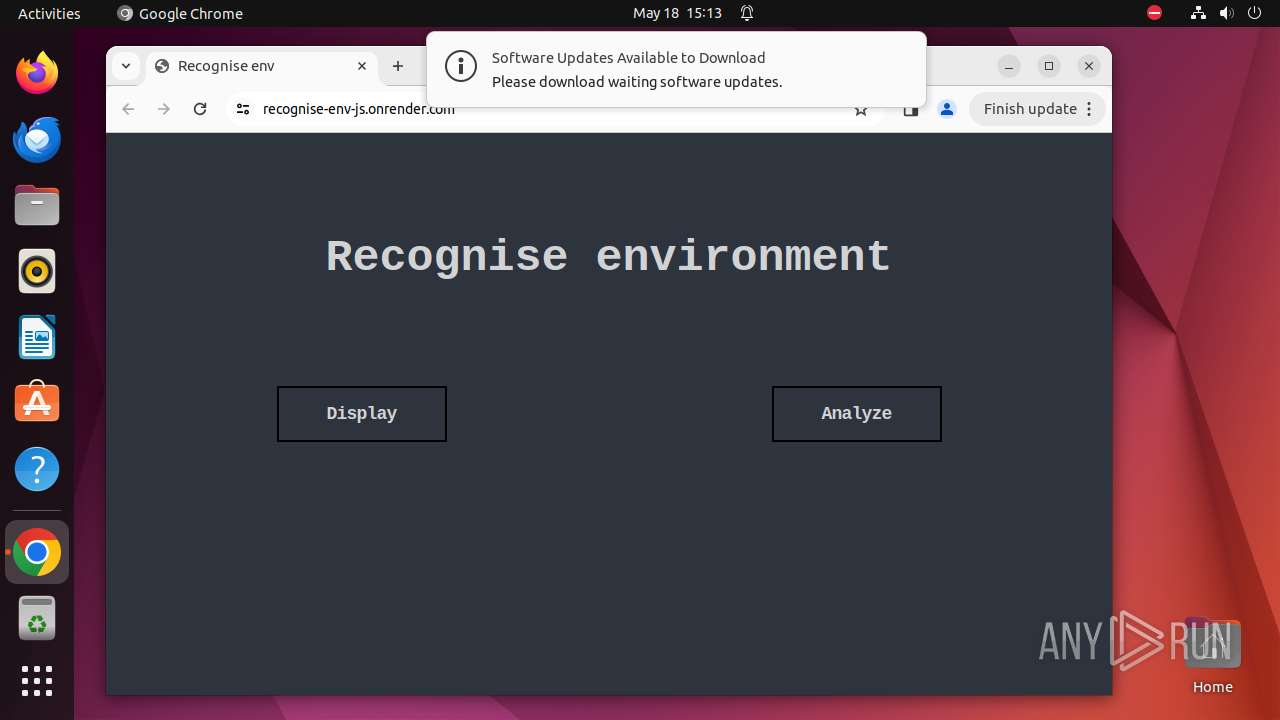Viewport: 1280px width, 720px height.
Task: Open Trash from the dock
Action: pos(37,618)
